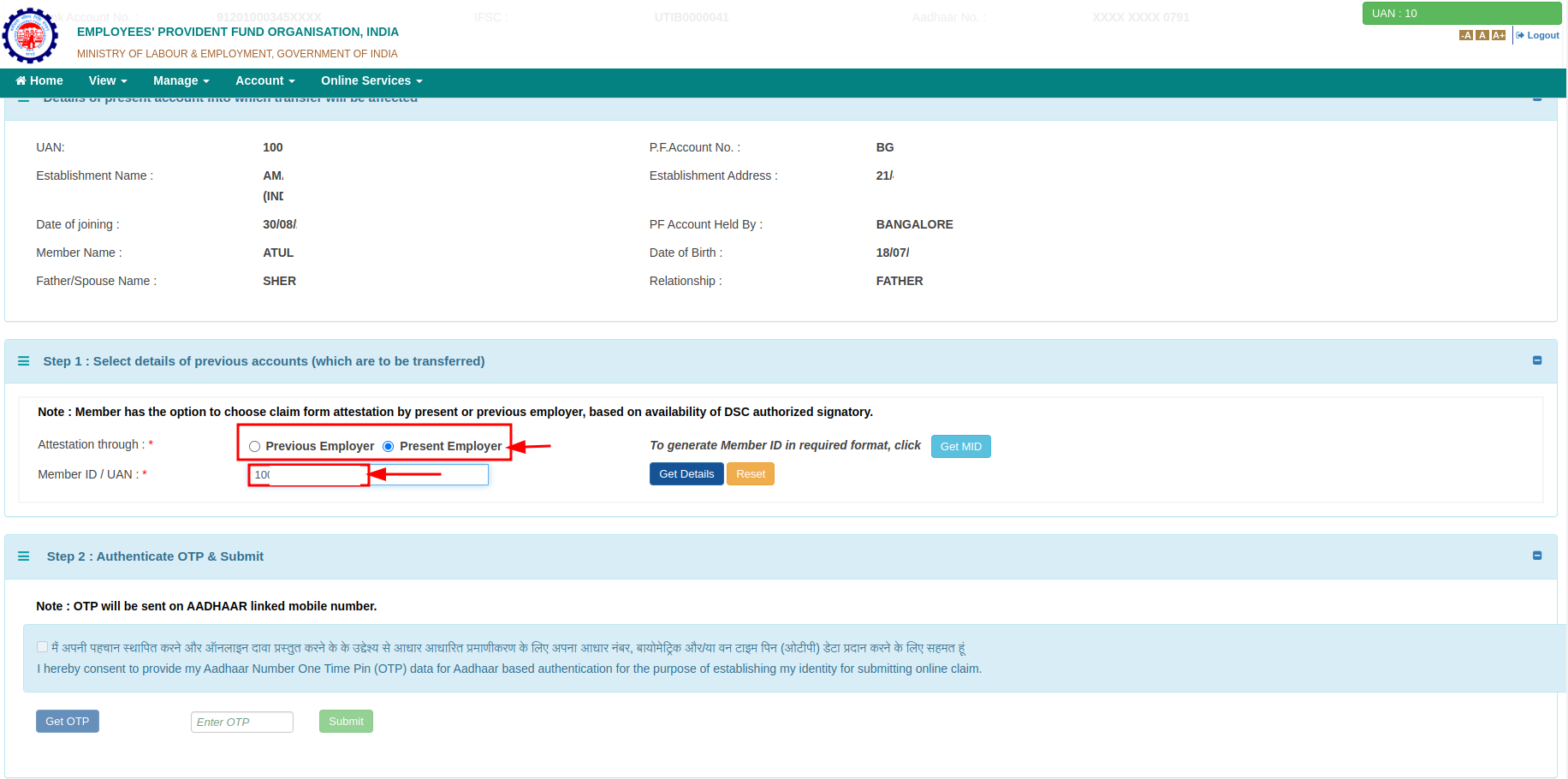Click hamburger icon beside Step 2 heading
The height and width of the screenshot is (779, 1568).
coord(24,556)
